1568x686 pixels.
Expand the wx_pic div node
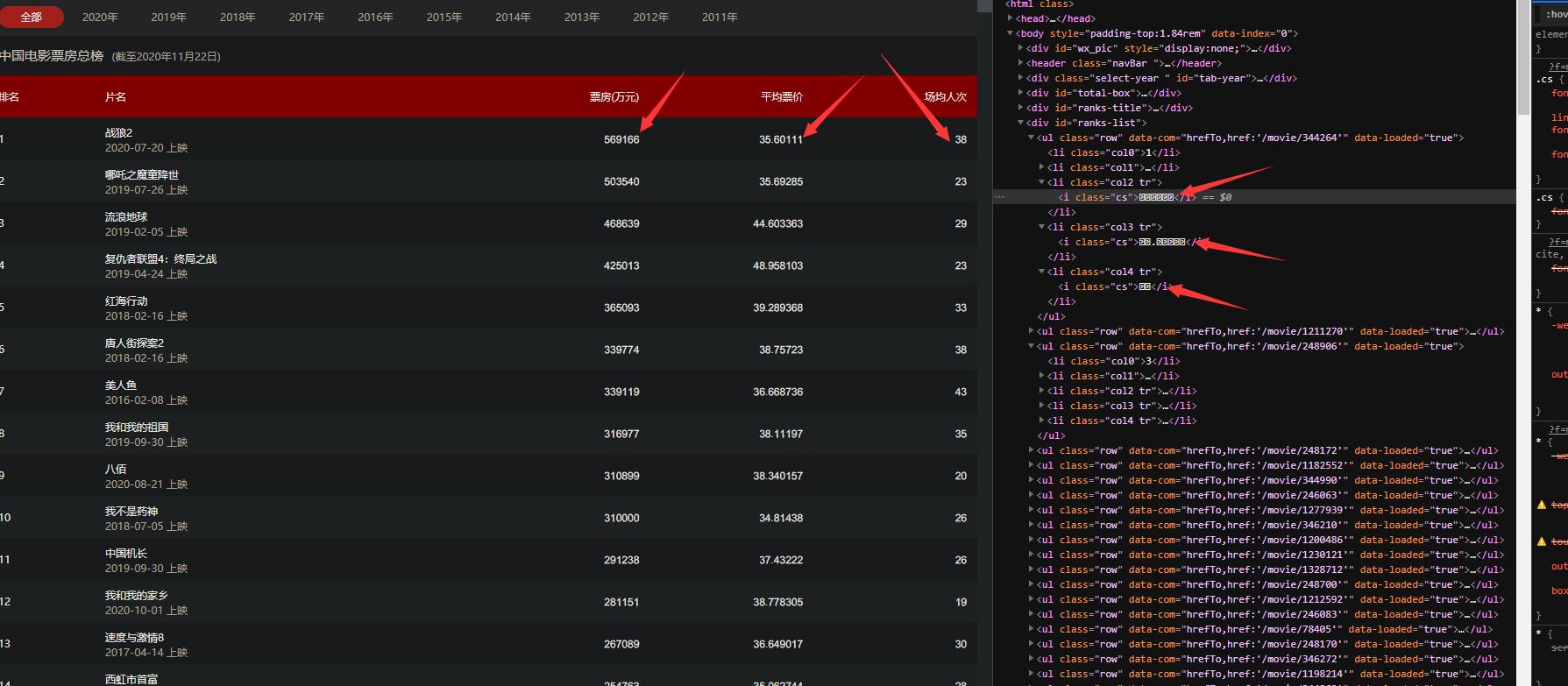[x=1021, y=48]
